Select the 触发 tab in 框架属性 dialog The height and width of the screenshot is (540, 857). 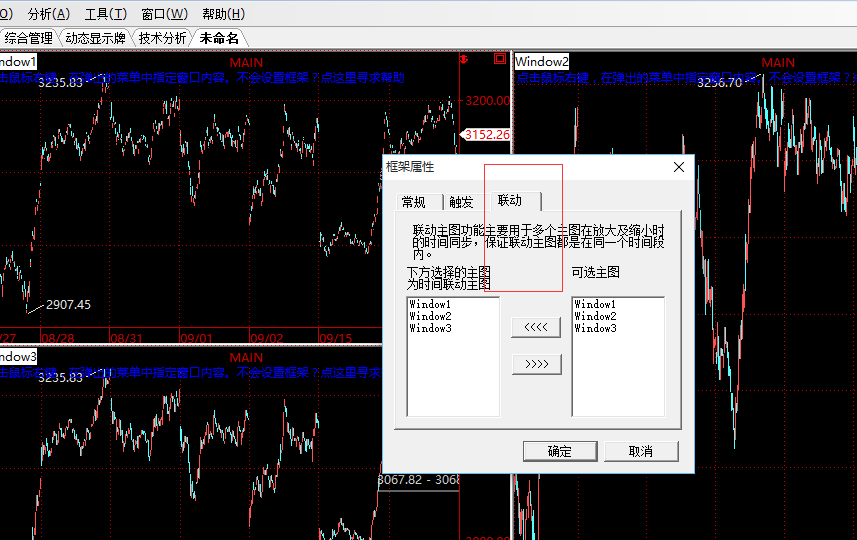[461, 202]
